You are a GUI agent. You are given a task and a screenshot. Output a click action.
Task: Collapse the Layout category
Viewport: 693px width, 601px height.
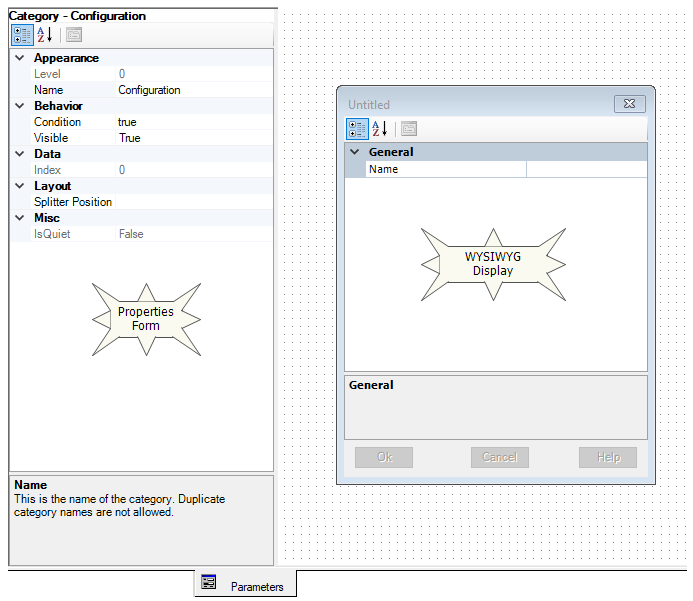(x=19, y=186)
